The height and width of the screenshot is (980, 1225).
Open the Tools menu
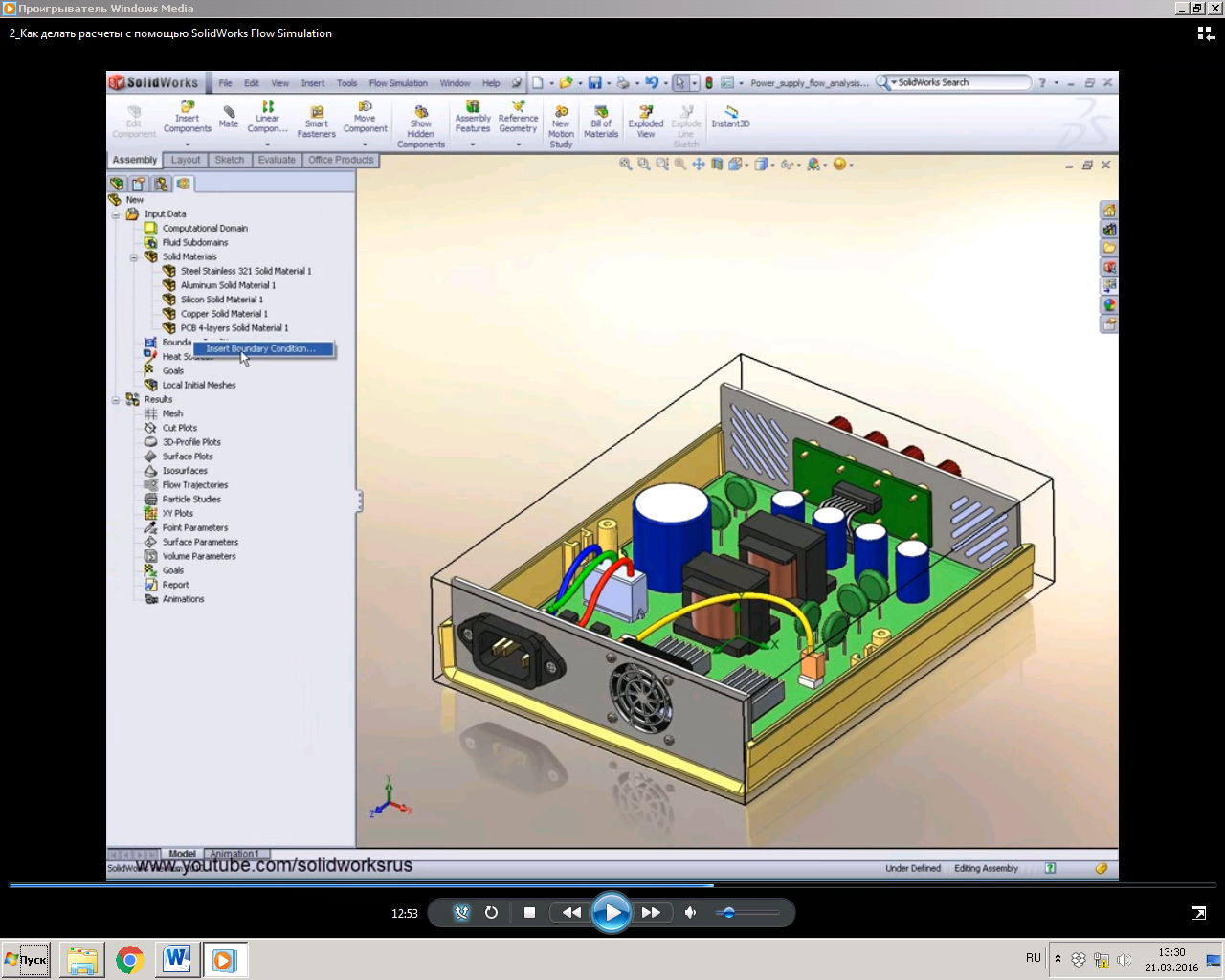(346, 83)
